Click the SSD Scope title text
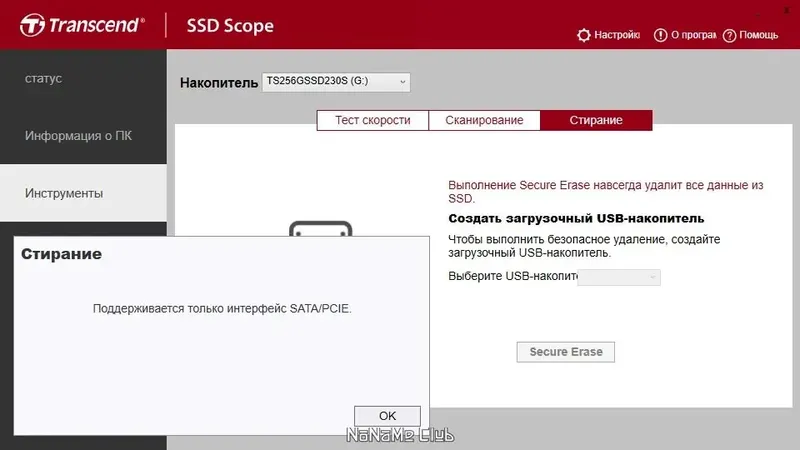 click(230, 26)
